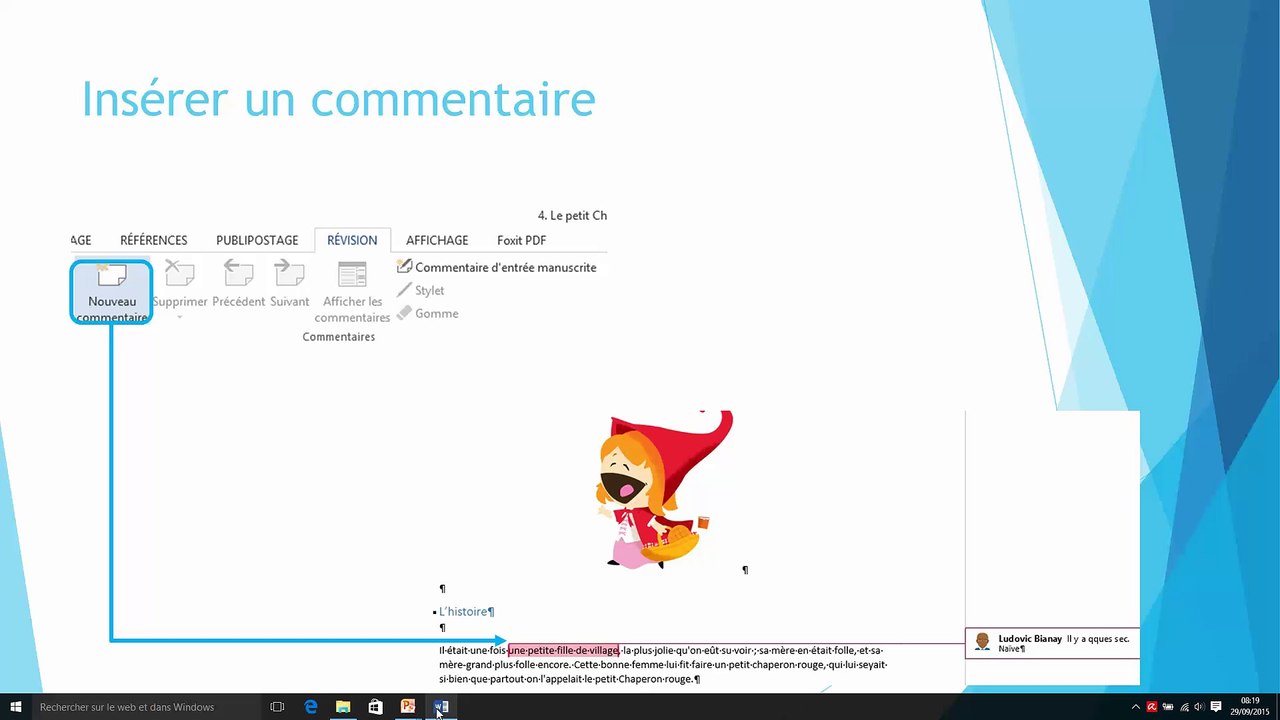Launch Microsoft Edge from the taskbar
1280x720 pixels.
coord(311,707)
